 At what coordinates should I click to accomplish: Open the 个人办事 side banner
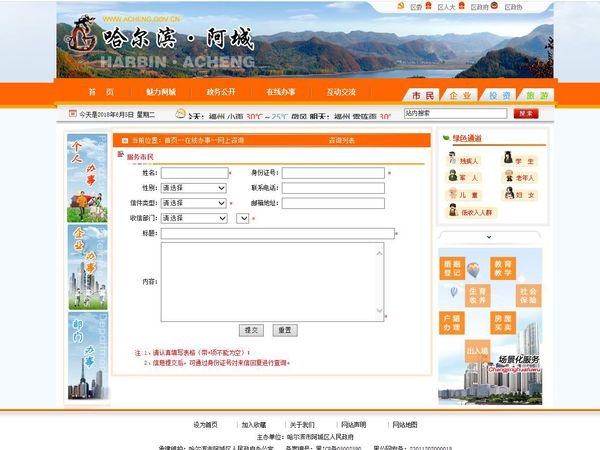click(x=87, y=178)
